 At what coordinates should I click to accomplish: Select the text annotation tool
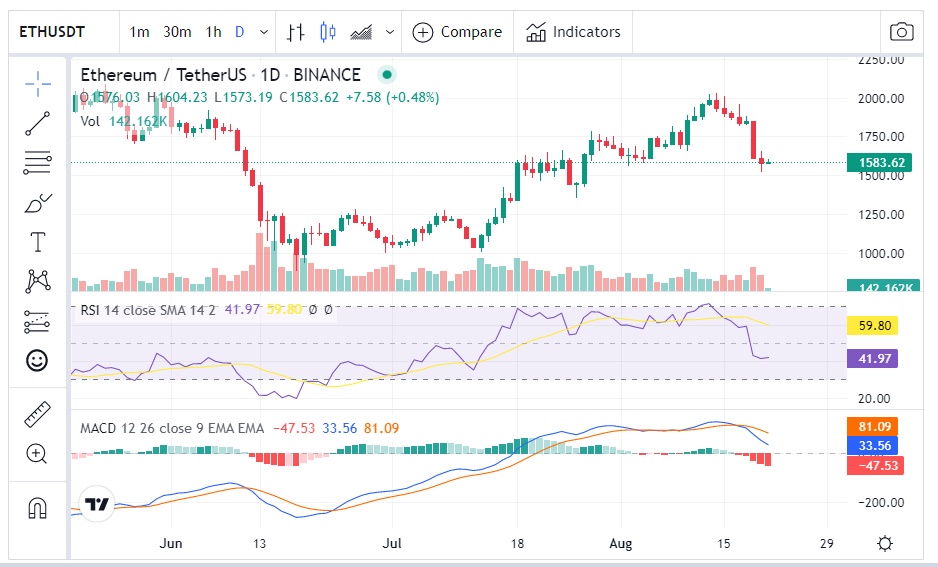(38, 242)
